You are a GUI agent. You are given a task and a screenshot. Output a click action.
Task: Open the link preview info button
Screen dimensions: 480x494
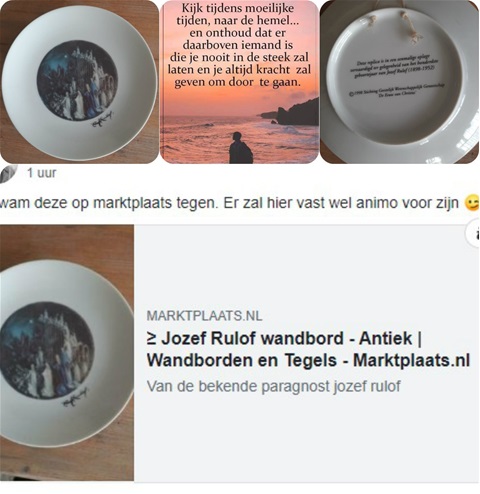click(473, 234)
